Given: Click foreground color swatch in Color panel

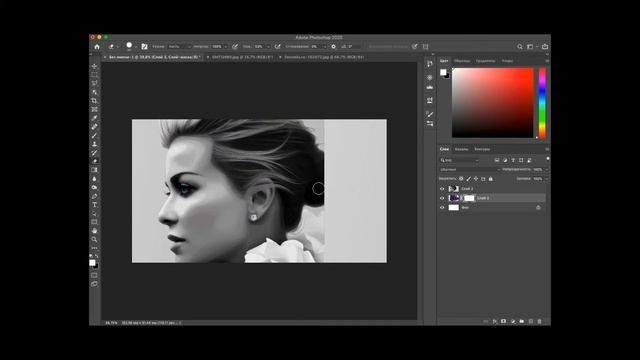Looking at the screenshot, I should coord(443,72).
